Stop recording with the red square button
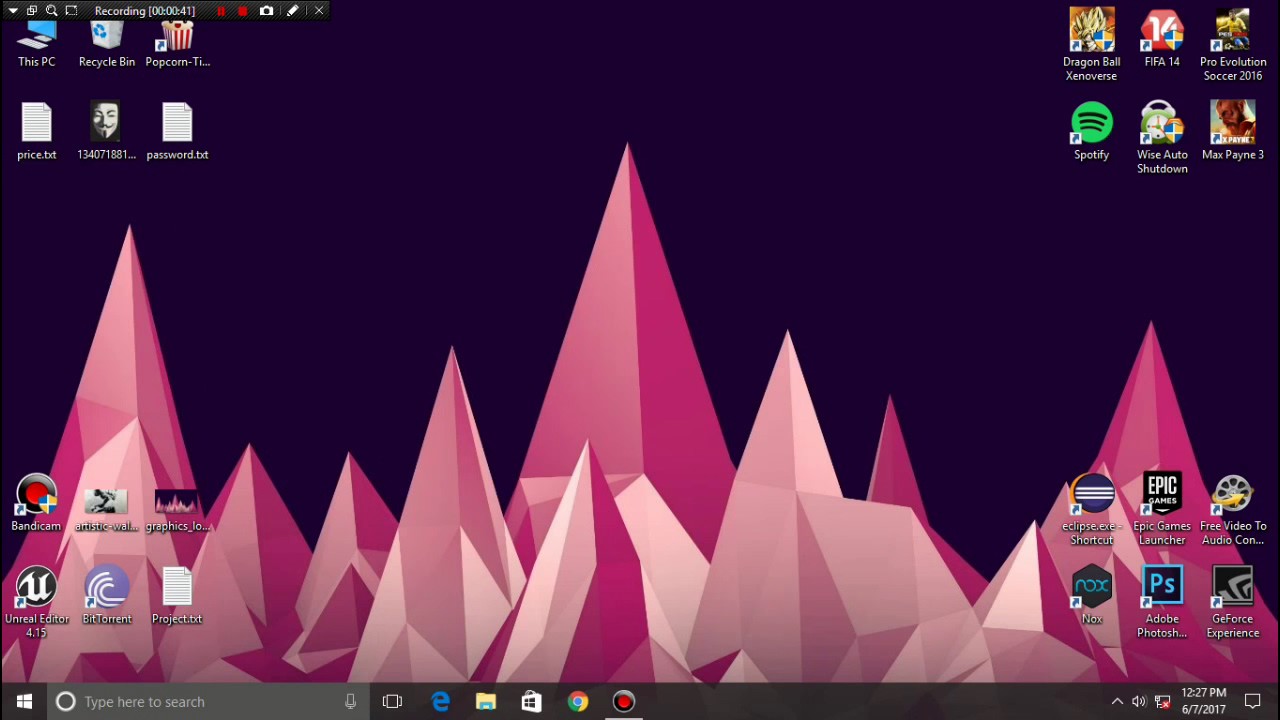The height and width of the screenshot is (720, 1280). 242,11
